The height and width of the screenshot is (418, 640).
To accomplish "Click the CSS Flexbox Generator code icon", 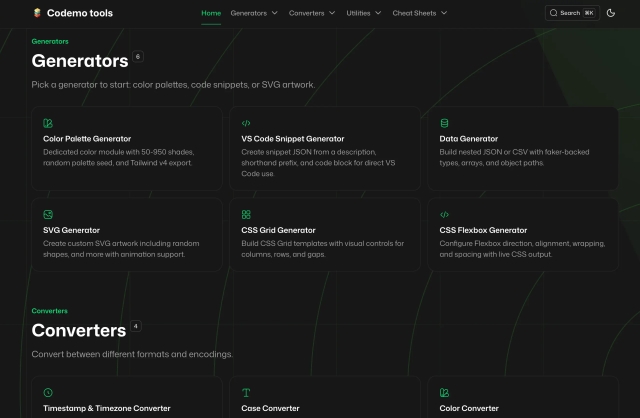I will pyautogui.click(x=444, y=215).
